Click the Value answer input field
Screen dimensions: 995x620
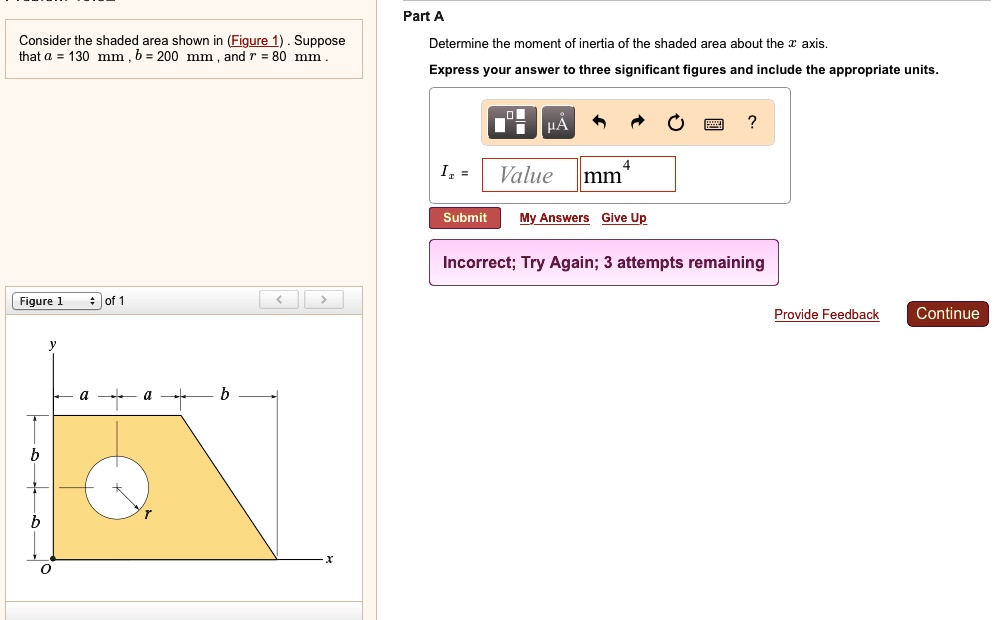pyautogui.click(x=529, y=174)
